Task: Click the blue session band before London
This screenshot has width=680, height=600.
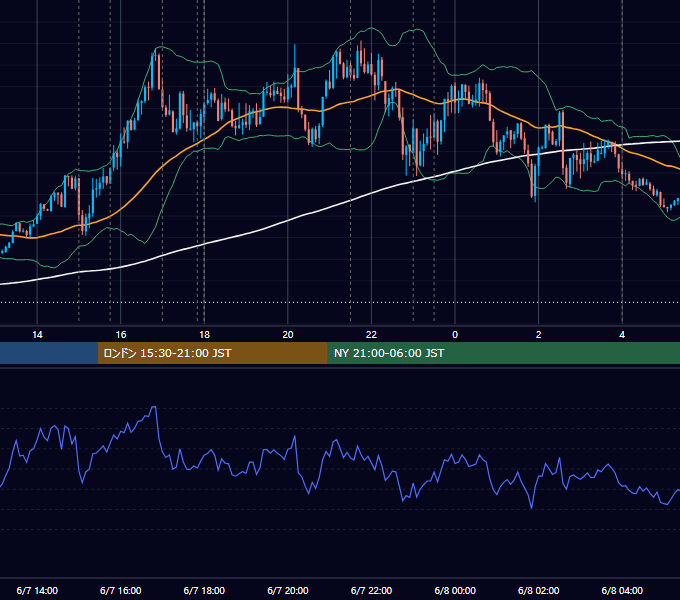Action: [49, 353]
